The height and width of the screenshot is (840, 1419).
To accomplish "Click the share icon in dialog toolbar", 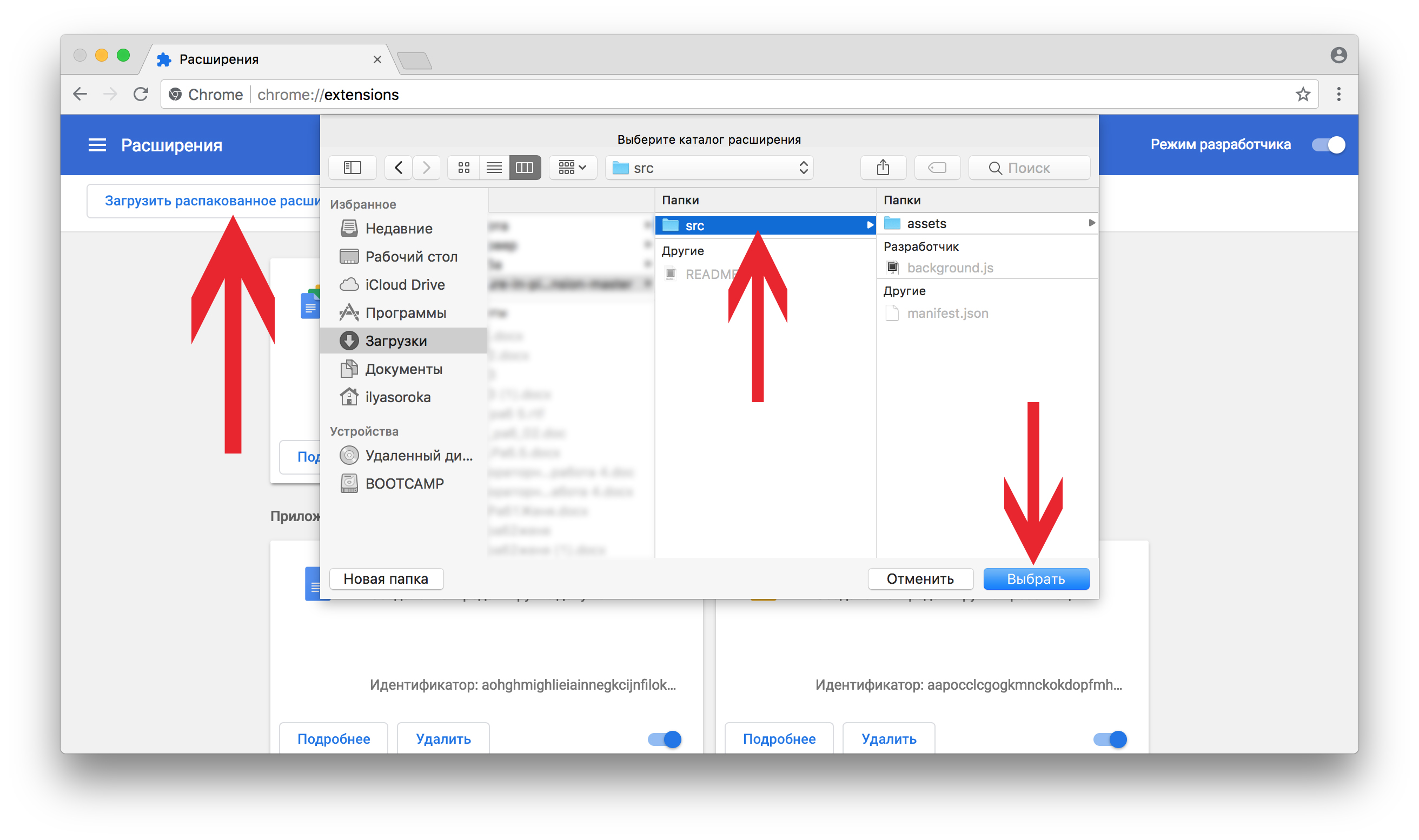I will point(883,168).
